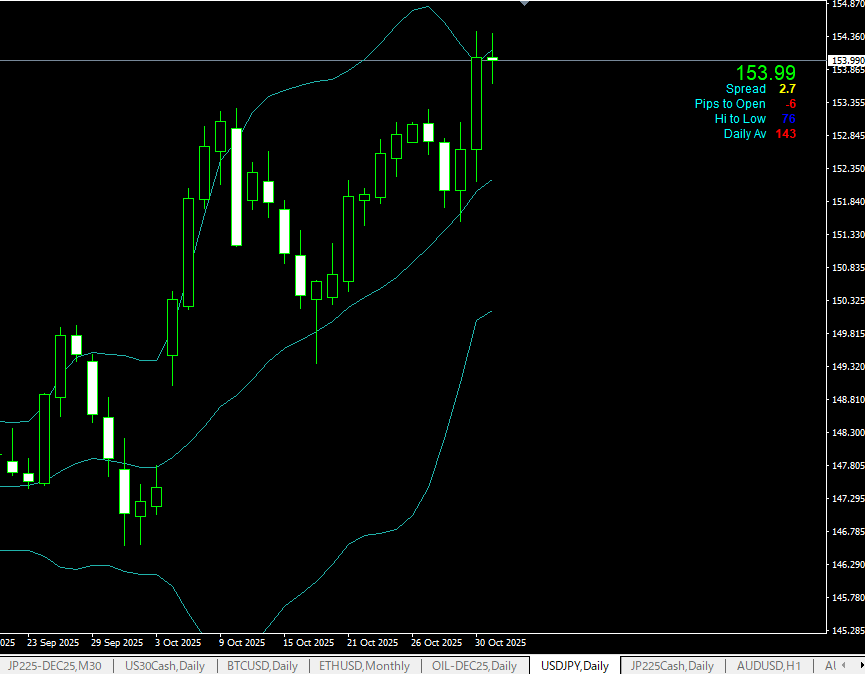The width and height of the screenshot is (865, 674).
Task: Click the 23 Sep 2025 date label
Action: 53,642
